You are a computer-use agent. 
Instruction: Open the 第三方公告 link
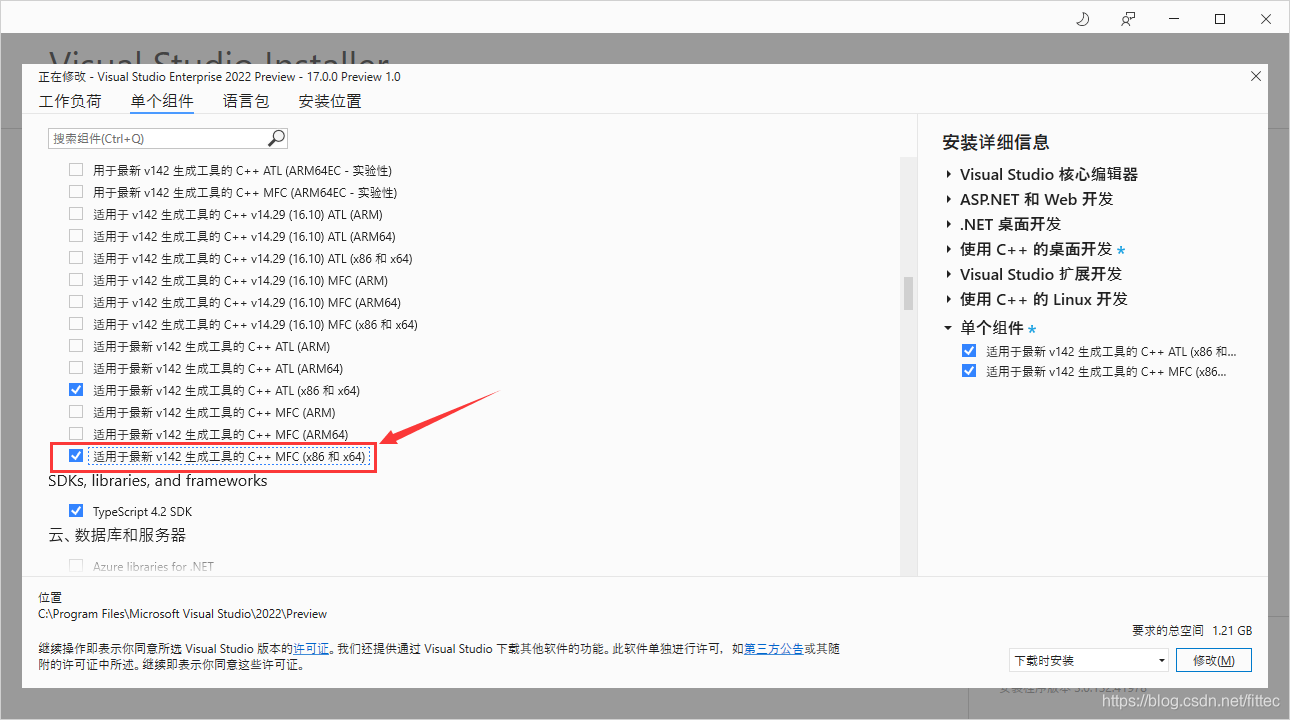tap(773, 649)
